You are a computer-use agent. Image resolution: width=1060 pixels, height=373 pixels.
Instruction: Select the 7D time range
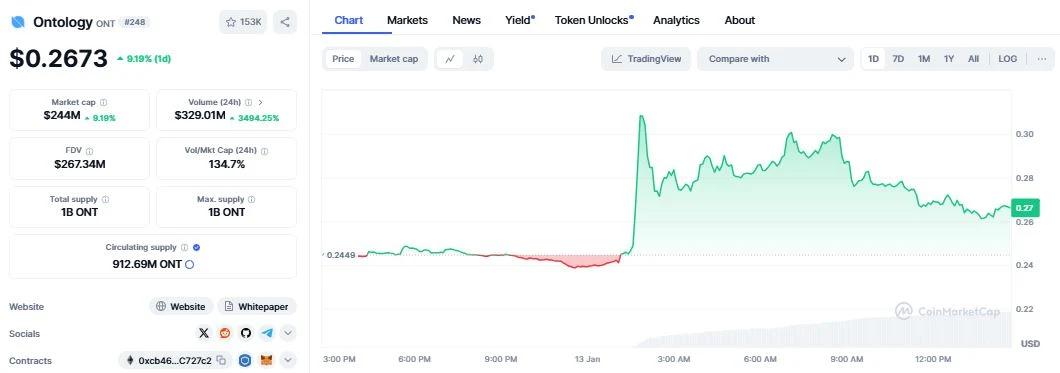[898, 59]
